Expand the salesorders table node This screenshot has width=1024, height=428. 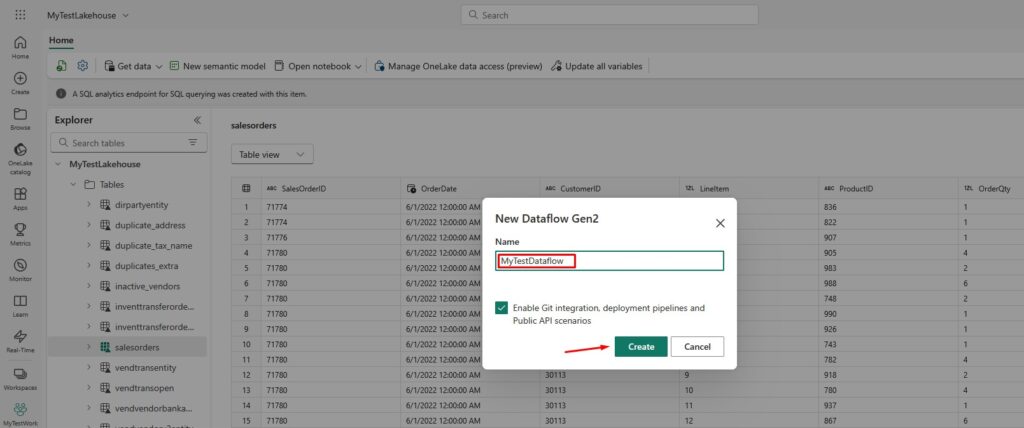[89, 348]
